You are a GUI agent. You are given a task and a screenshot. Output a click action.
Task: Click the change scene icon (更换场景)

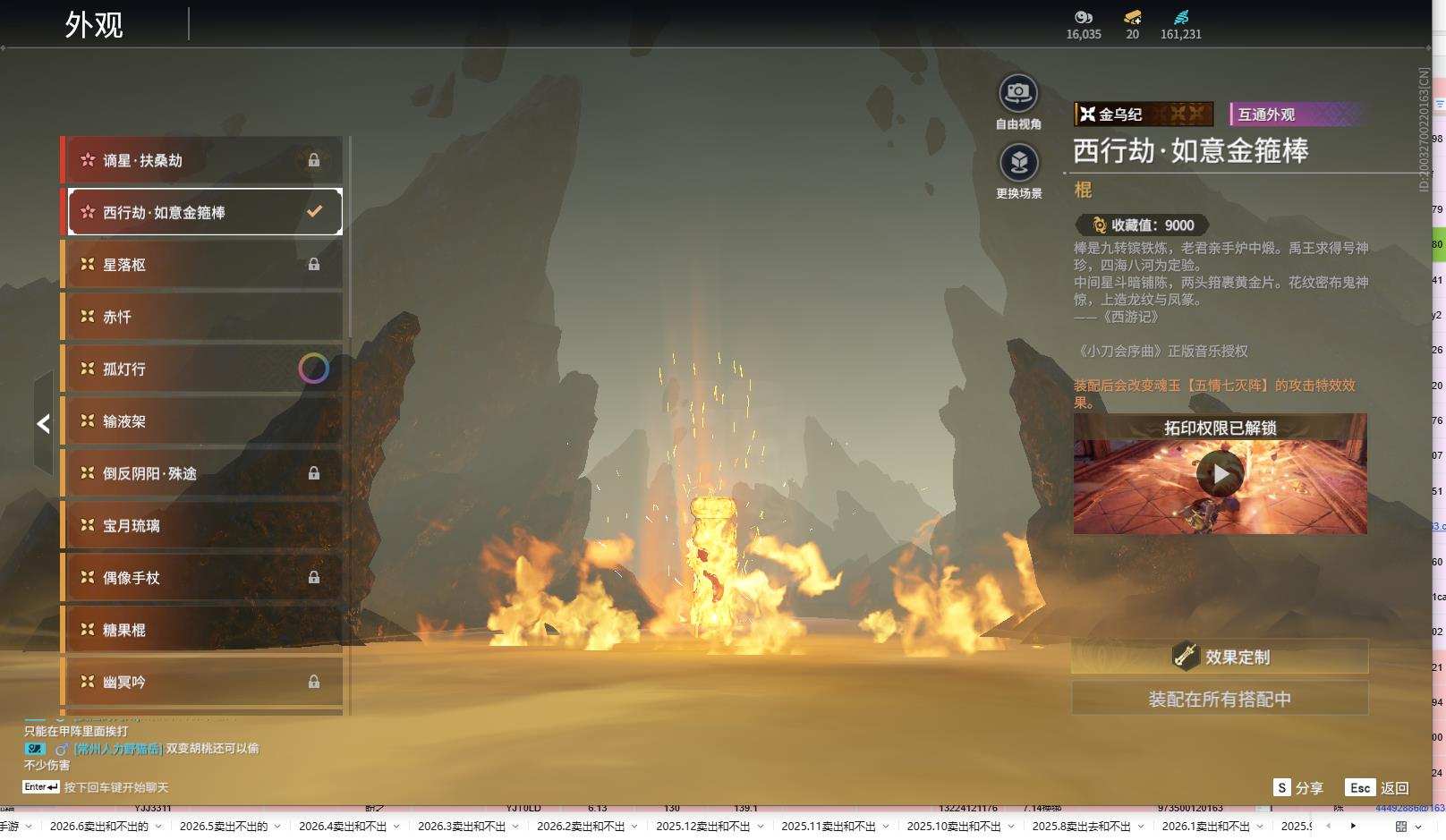(x=1018, y=163)
